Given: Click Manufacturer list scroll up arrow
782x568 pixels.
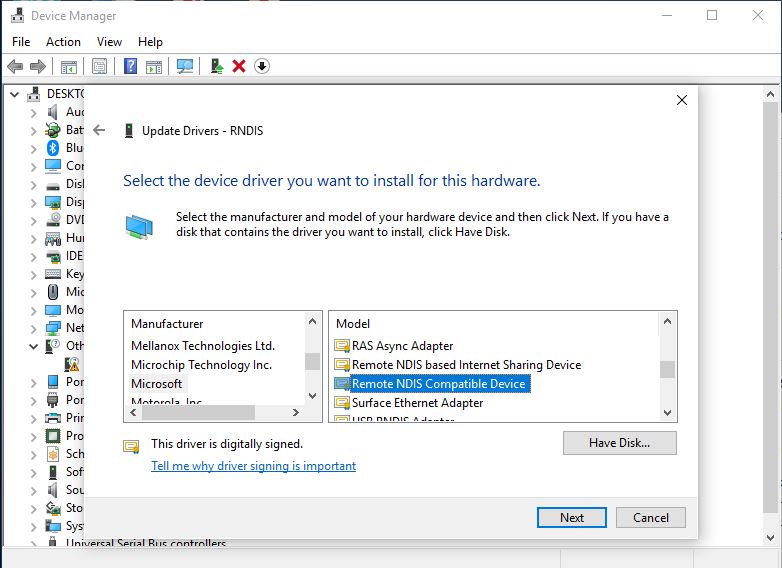Looking at the screenshot, I should 313,321.
